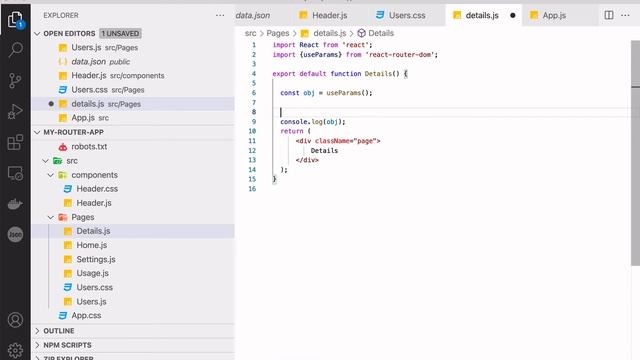The image size is (640, 360).
Task: Click the editor vertical scrollbar
Action: 635,153
